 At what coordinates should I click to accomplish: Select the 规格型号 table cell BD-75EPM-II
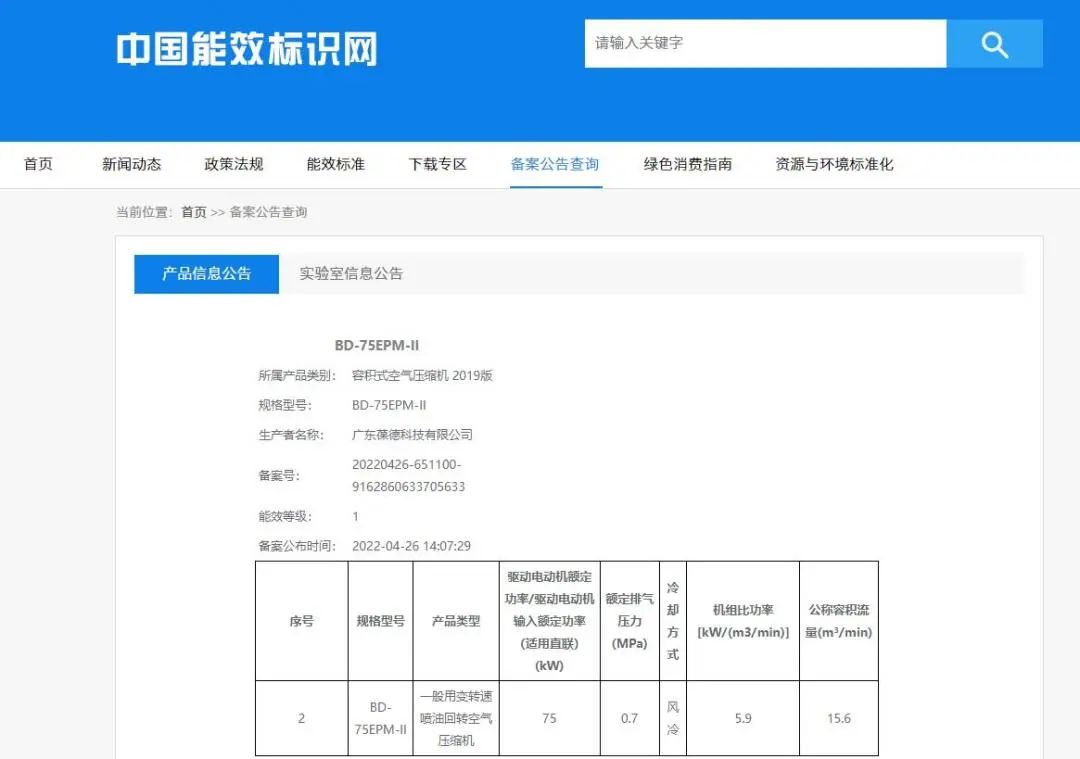381,718
